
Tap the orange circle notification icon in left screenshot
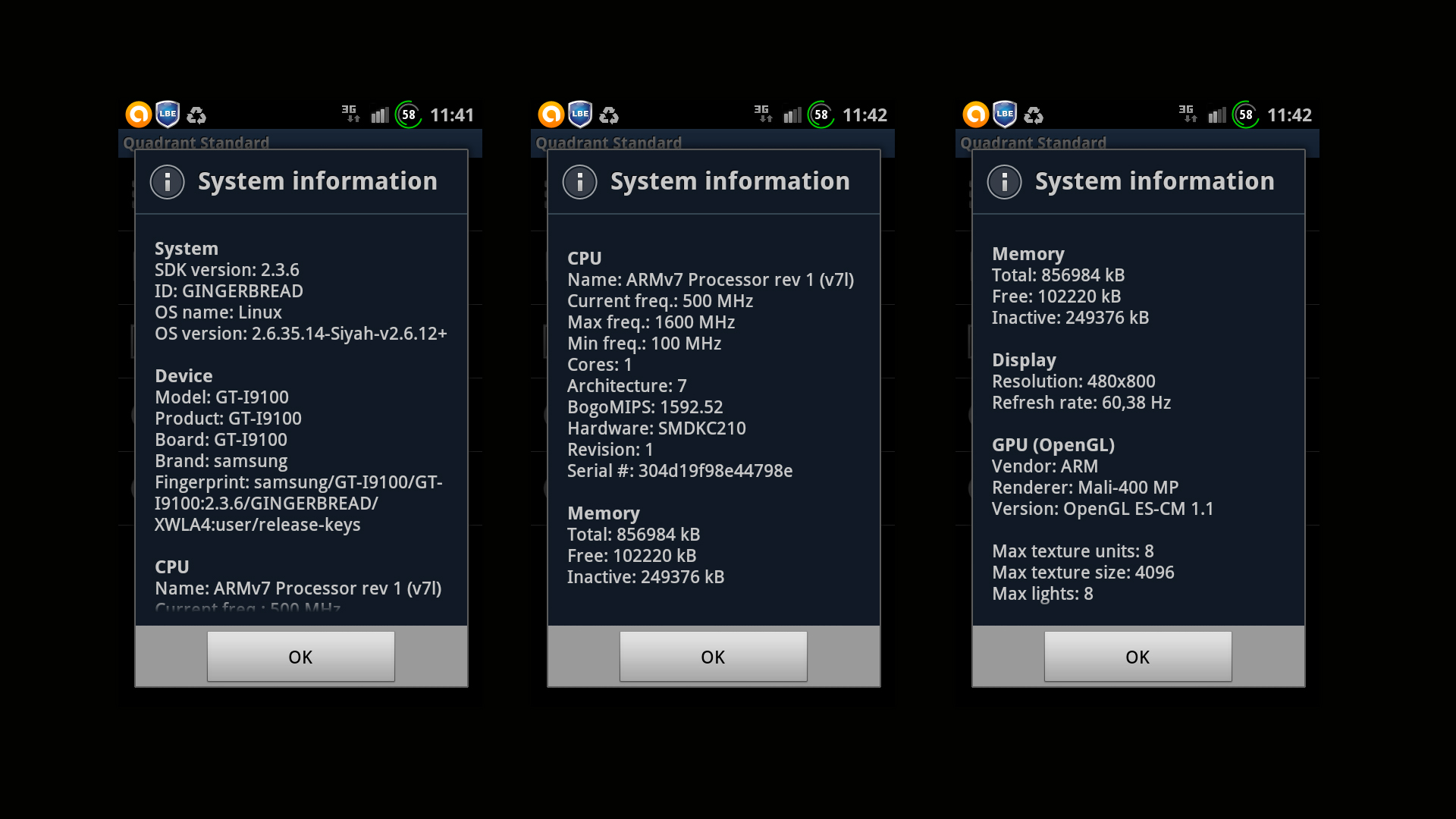(x=139, y=115)
